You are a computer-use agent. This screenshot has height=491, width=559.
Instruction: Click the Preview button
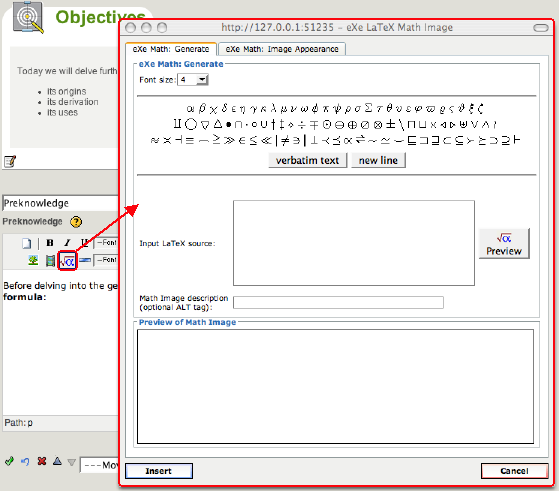[x=504, y=244]
